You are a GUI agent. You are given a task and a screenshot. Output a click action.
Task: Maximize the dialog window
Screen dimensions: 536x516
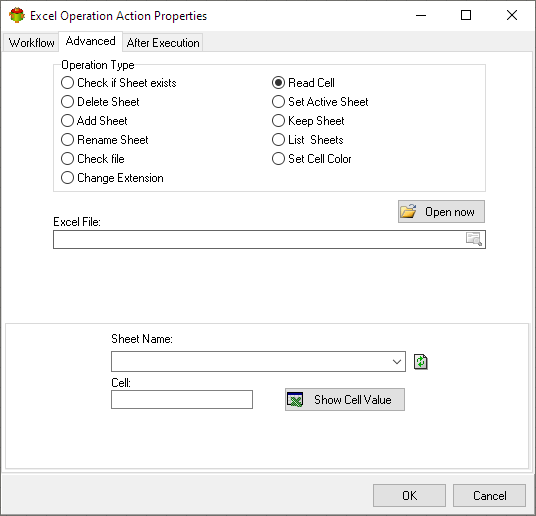[466, 15]
